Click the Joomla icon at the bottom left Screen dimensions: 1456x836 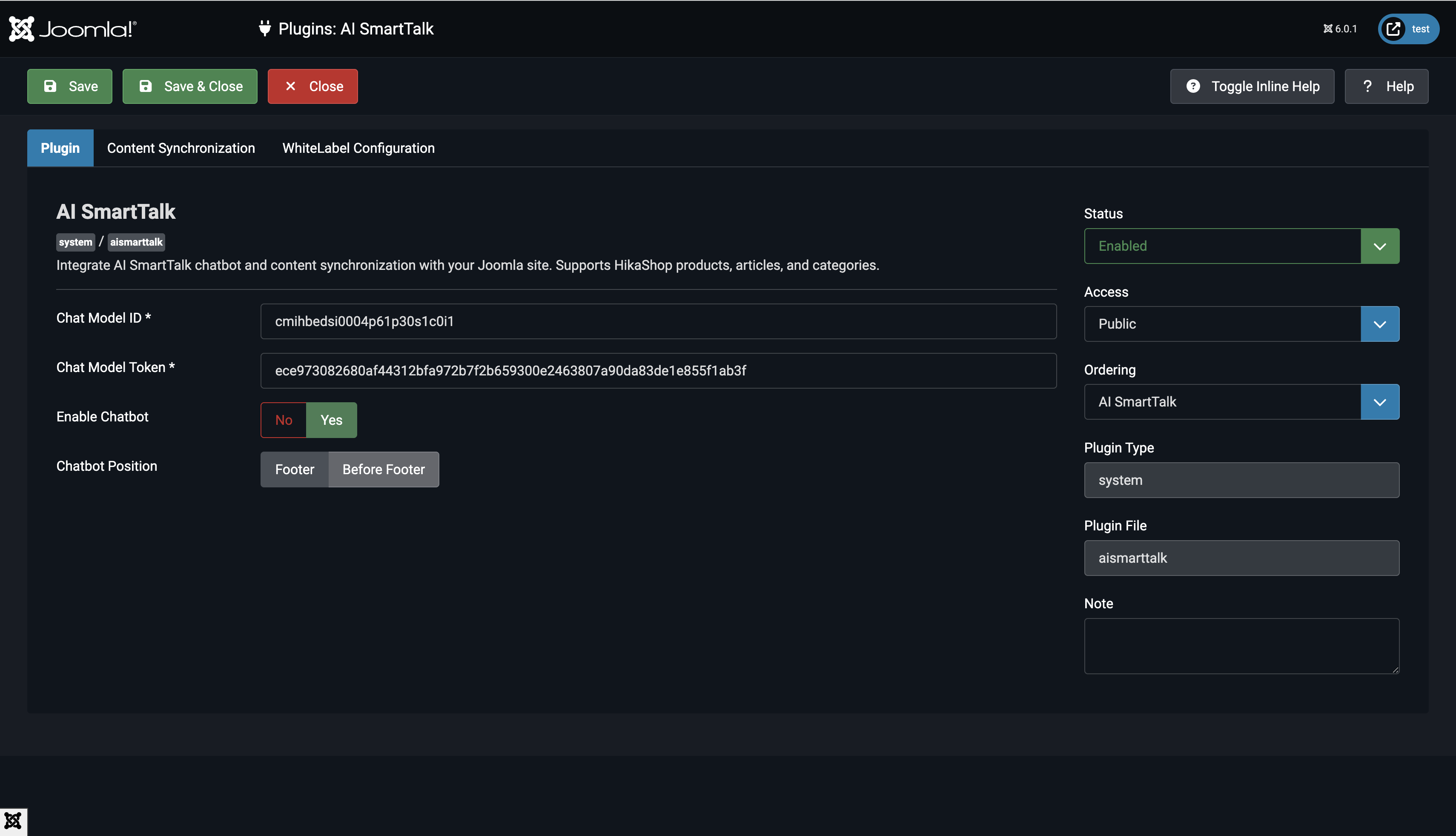(13, 821)
